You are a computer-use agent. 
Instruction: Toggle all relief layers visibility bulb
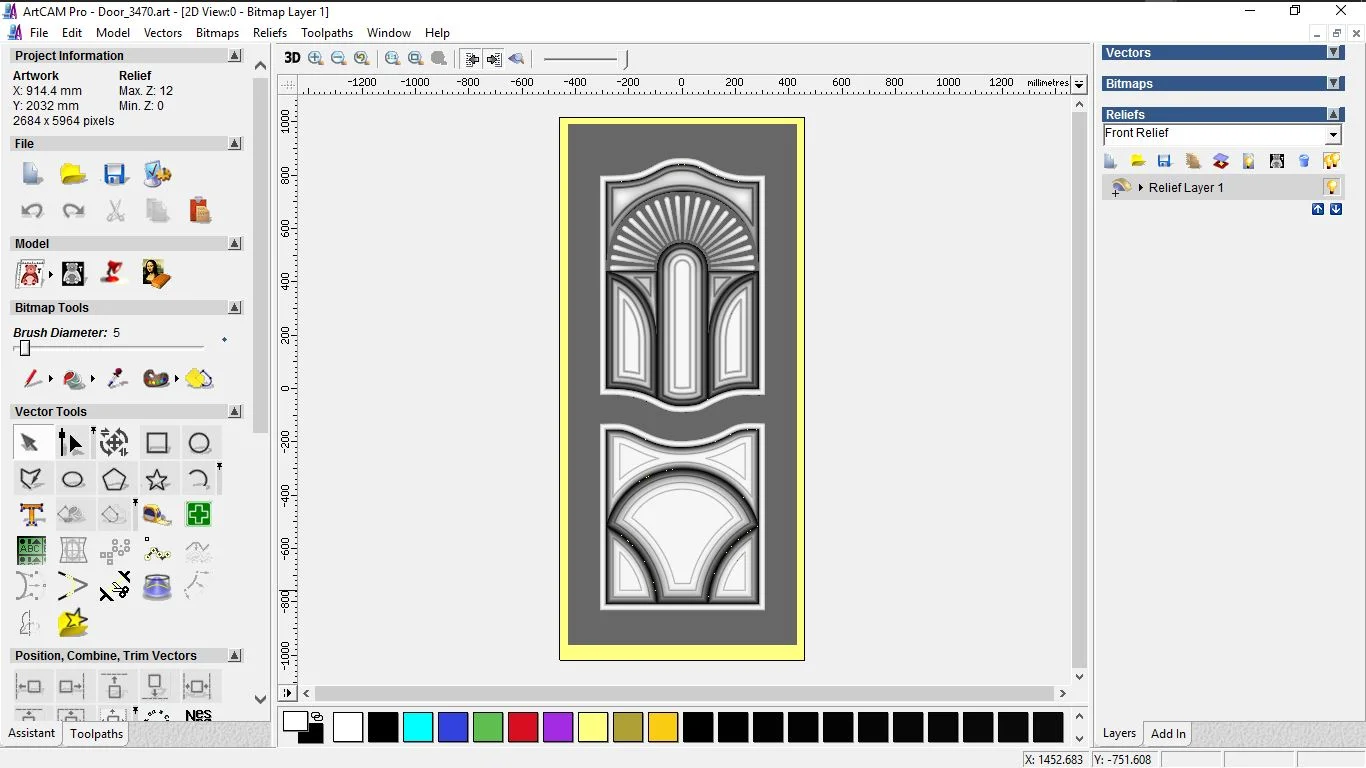pyautogui.click(x=1331, y=161)
